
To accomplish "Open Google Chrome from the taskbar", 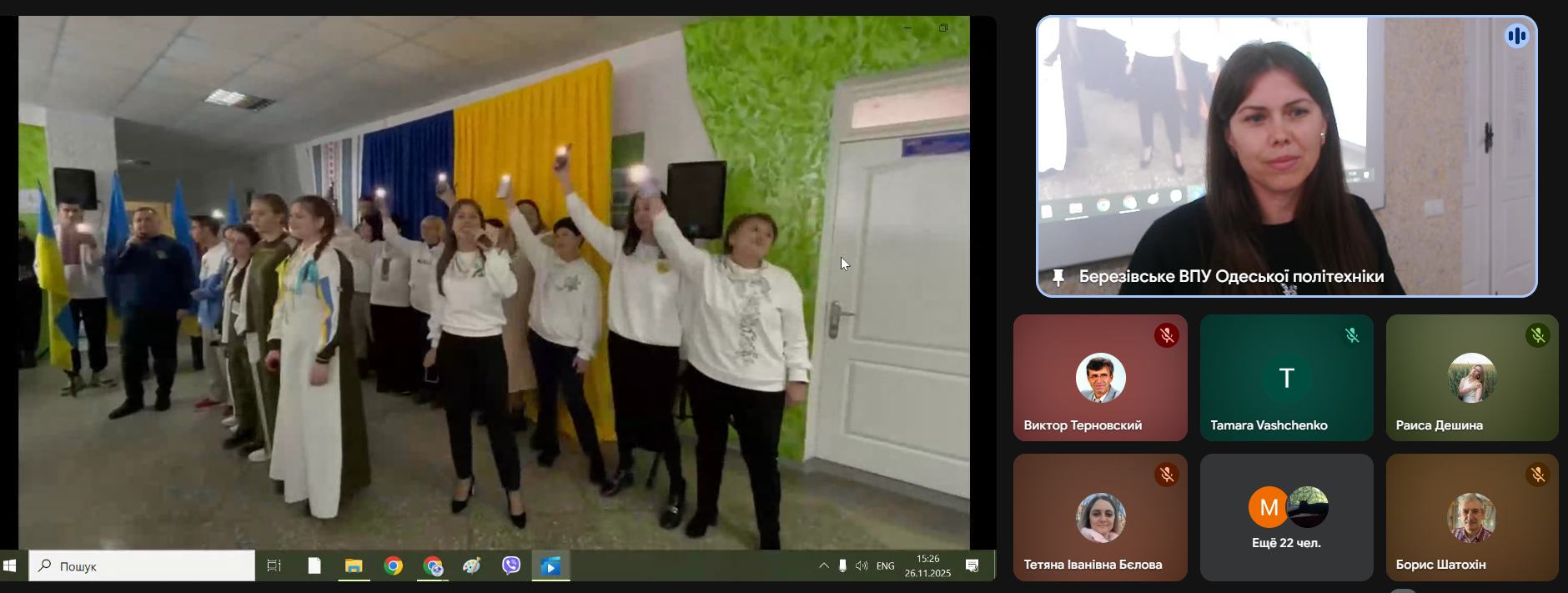I will click(x=393, y=565).
